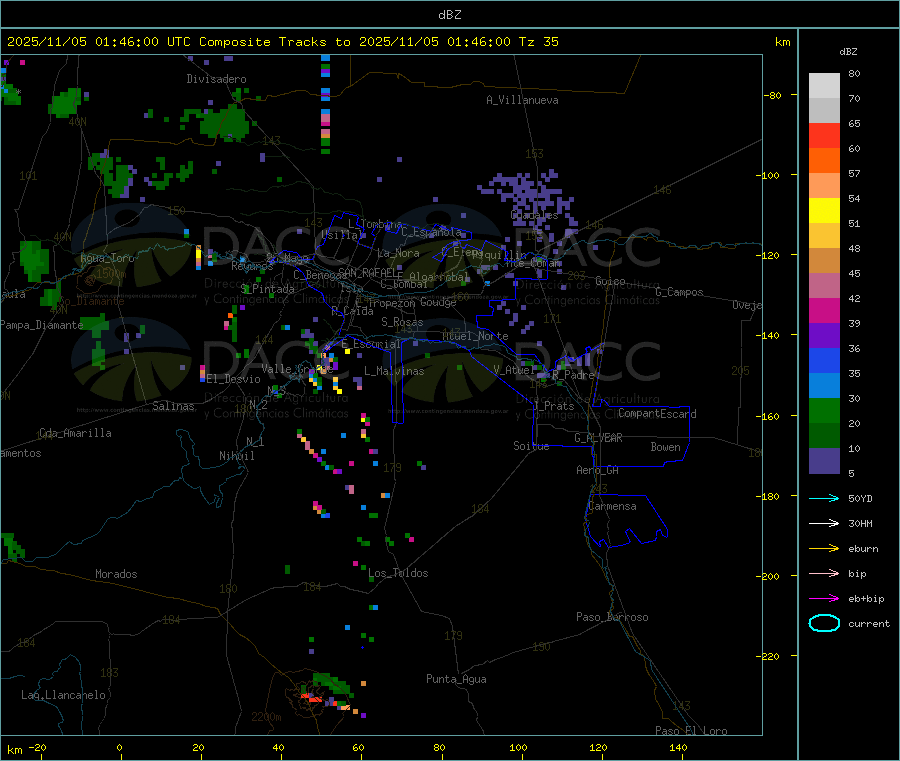Viewport: 900px width, 761px height.
Task: Select the green 20 dBZ color swatch
Action: click(x=824, y=410)
